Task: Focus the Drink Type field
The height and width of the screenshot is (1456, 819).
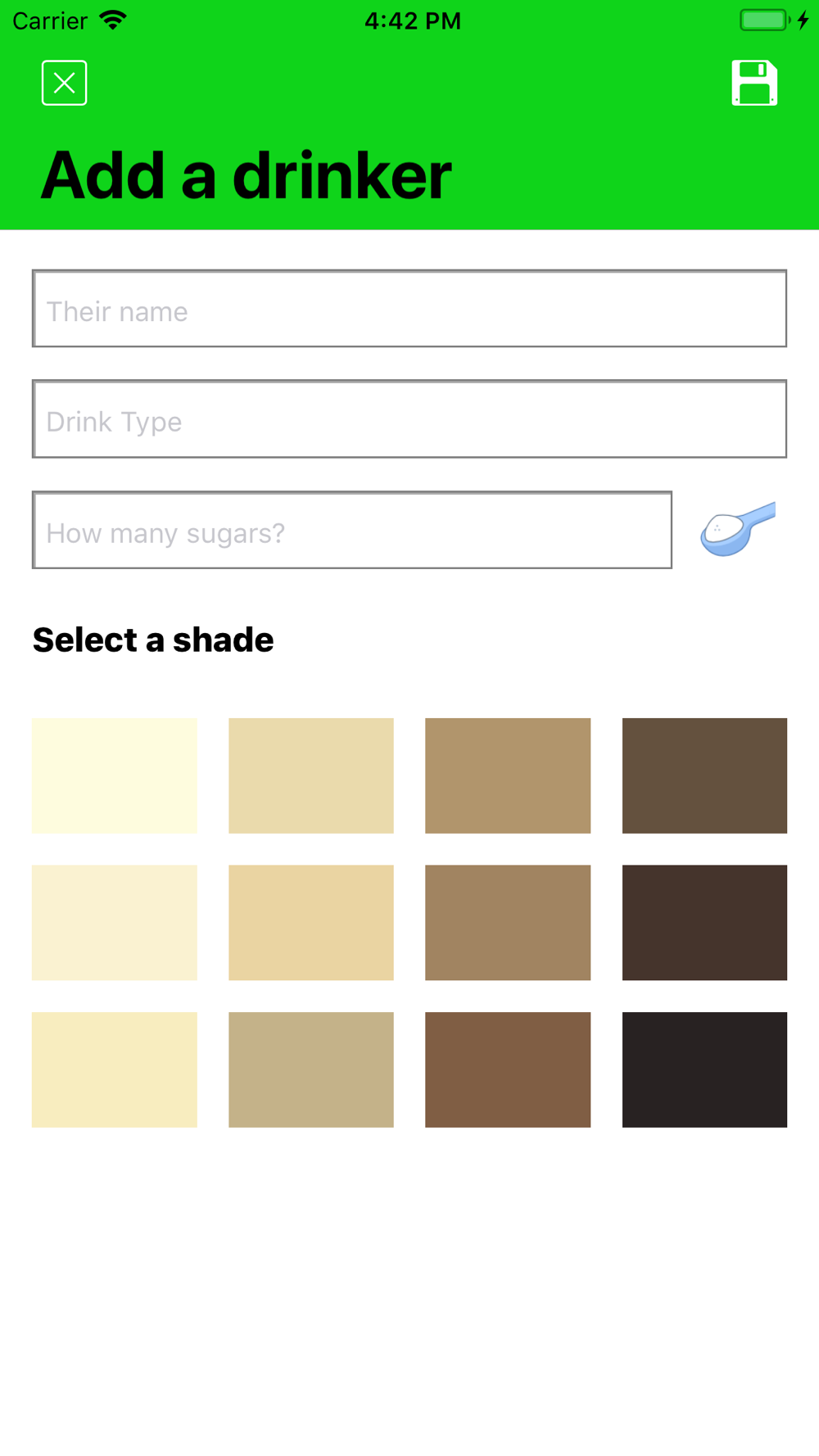Action: 409,419
